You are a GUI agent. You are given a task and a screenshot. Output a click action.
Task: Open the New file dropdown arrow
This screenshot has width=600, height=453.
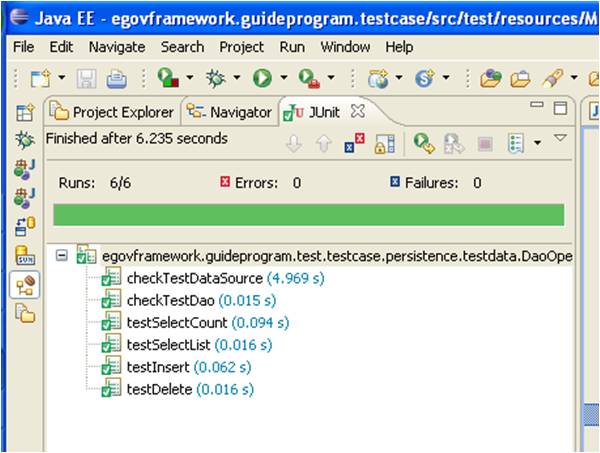pyautogui.click(x=62, y=78)
